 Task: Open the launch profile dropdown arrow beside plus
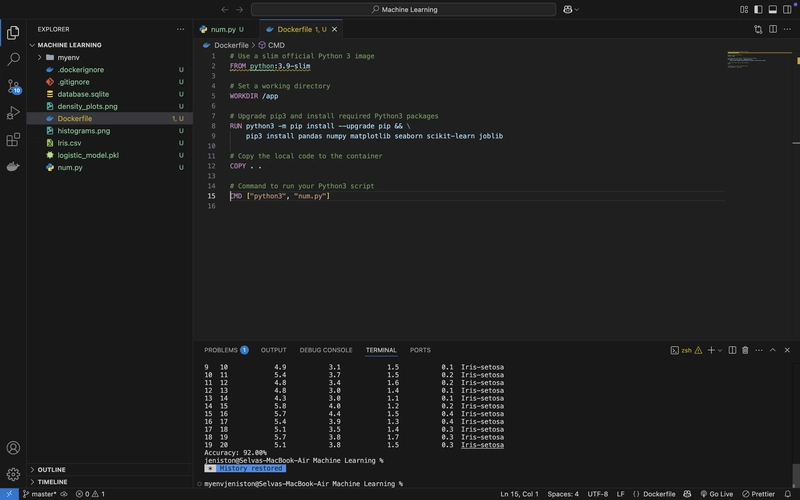point(720,351)
